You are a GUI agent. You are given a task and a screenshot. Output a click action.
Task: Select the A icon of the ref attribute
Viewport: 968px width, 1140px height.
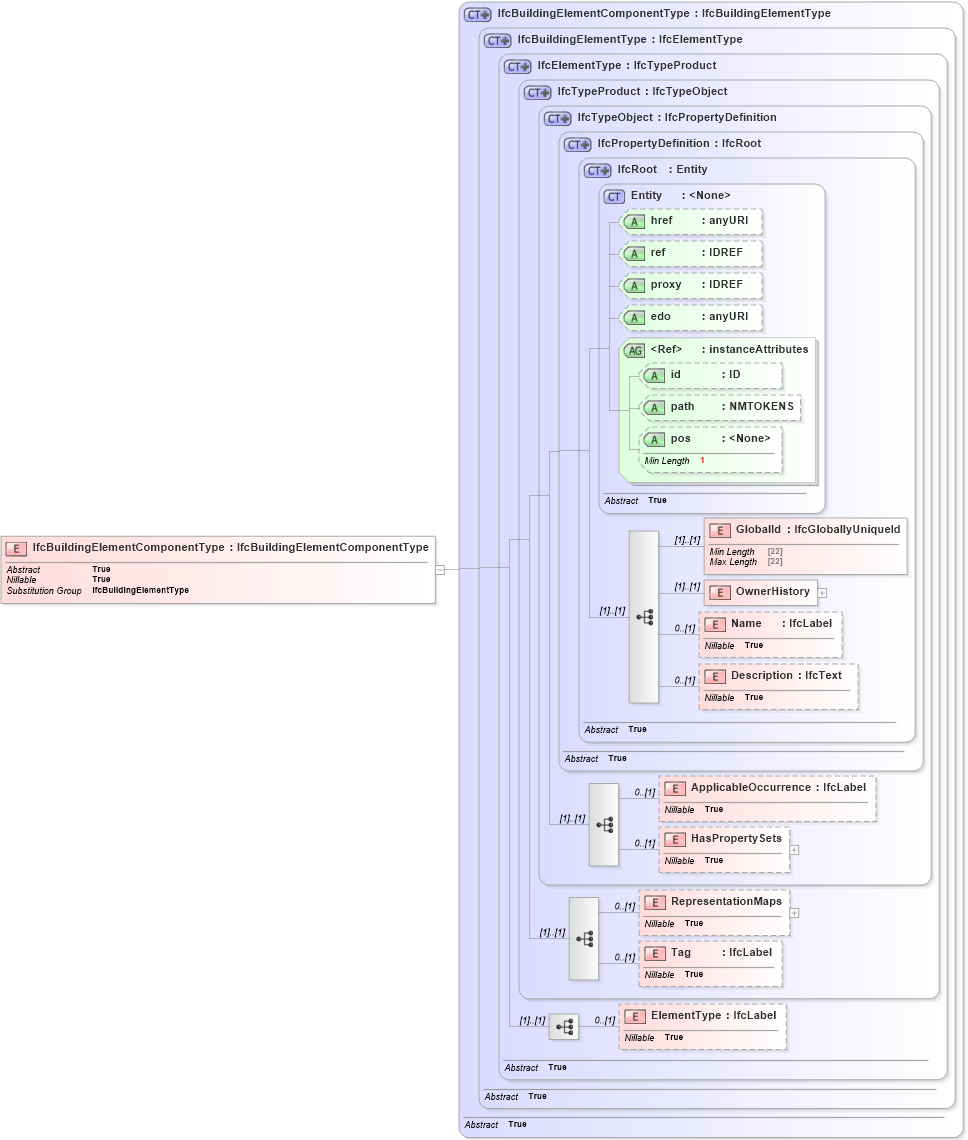coord(634,253)
